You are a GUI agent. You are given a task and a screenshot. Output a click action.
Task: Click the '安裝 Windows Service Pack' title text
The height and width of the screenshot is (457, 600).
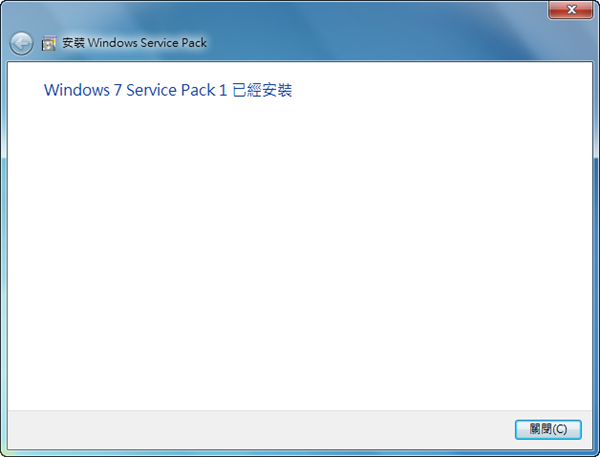133,44
